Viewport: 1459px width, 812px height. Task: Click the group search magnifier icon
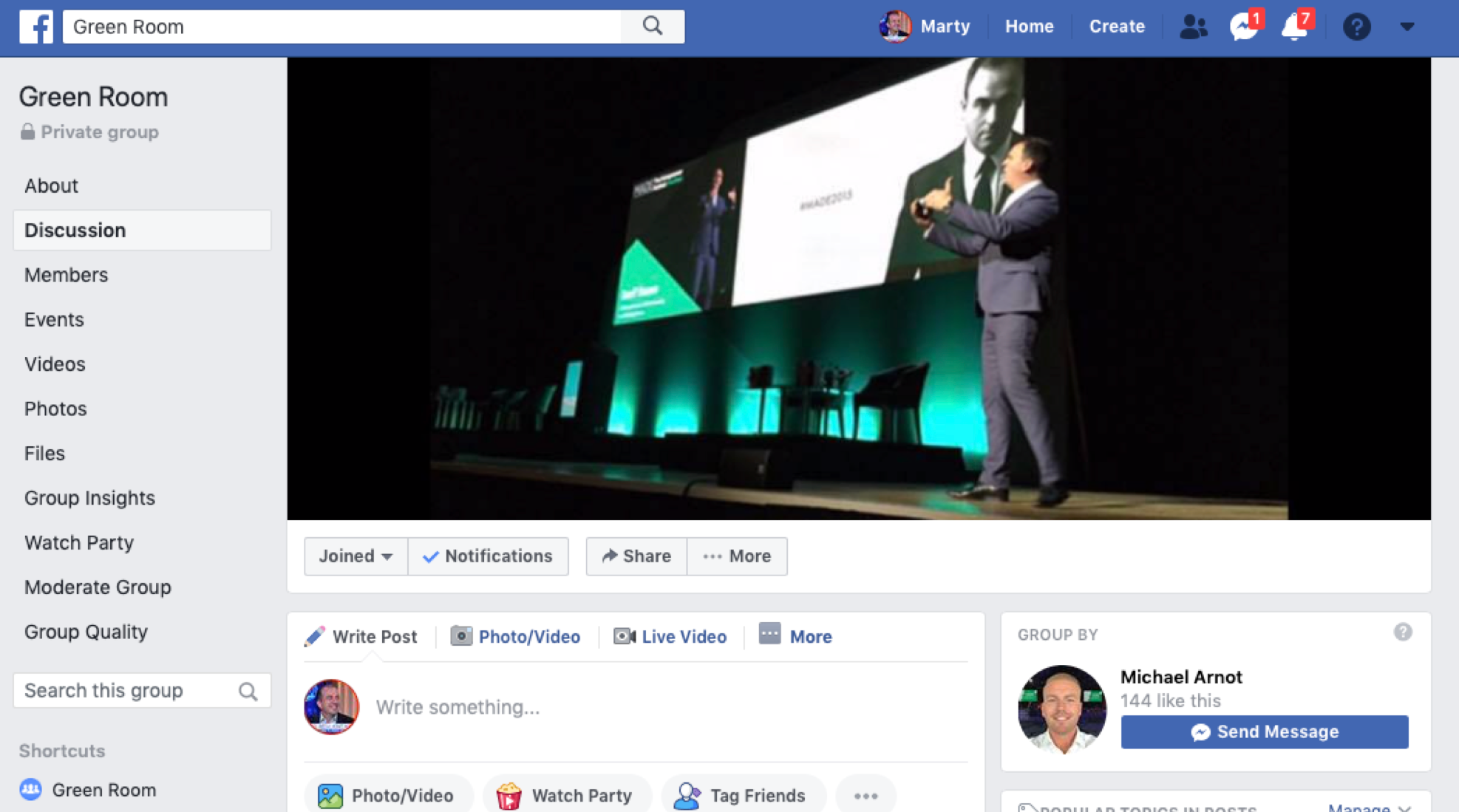(248, 691)
